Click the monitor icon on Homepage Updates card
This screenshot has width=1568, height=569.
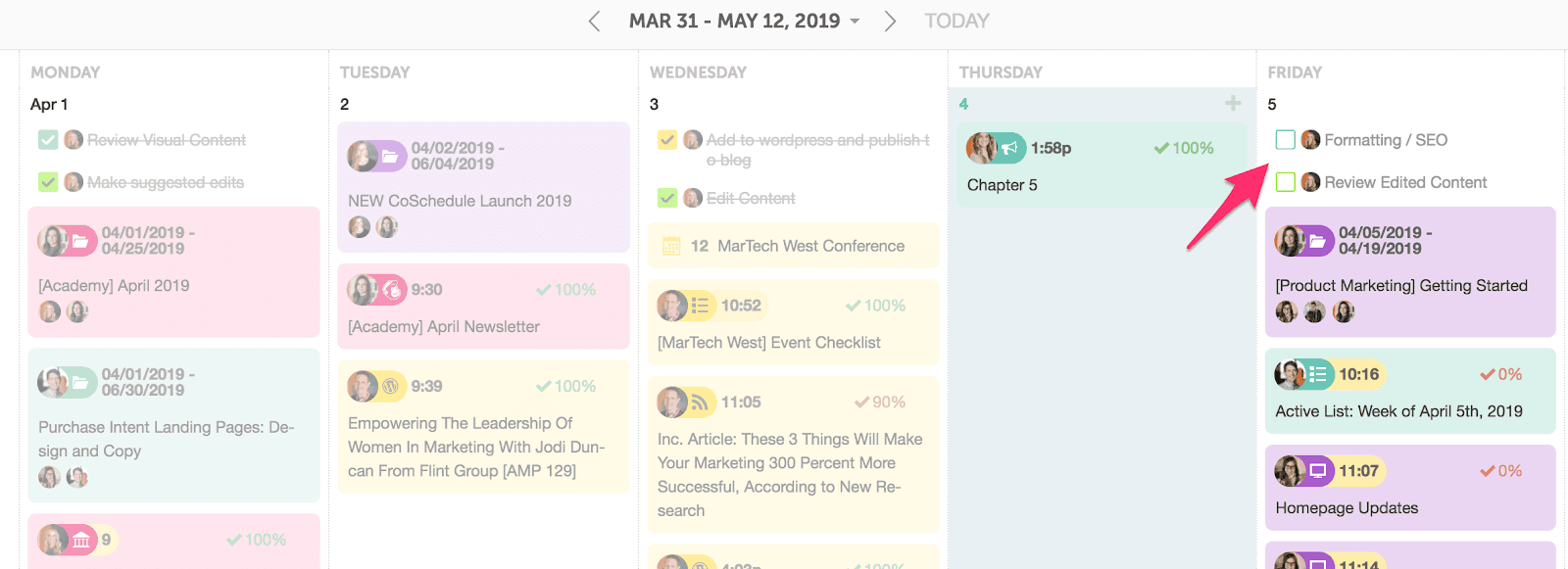pos(1318,471)
